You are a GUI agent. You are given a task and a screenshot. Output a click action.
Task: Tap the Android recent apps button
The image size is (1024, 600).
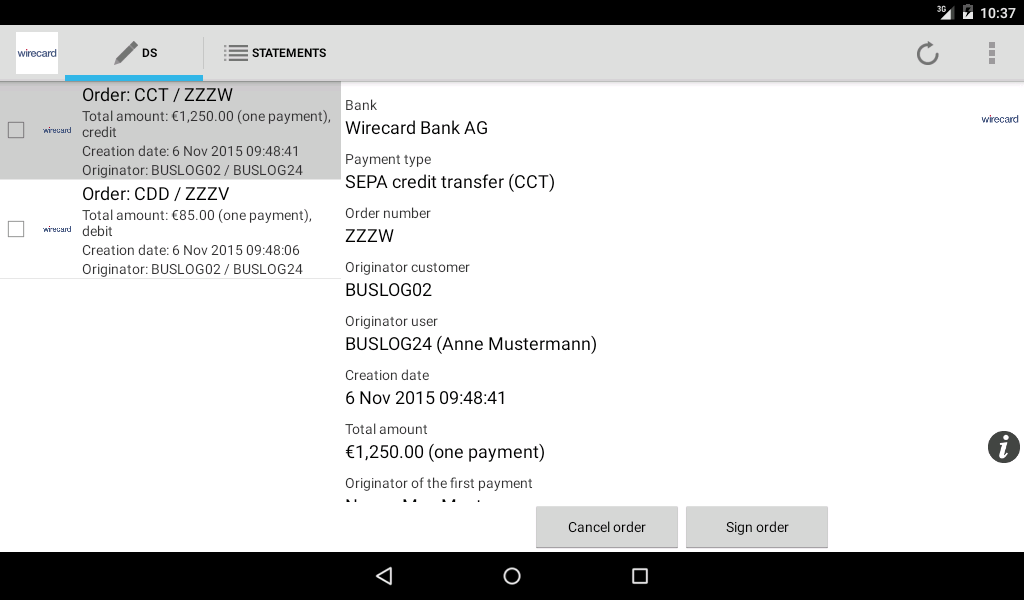[640, 576]
